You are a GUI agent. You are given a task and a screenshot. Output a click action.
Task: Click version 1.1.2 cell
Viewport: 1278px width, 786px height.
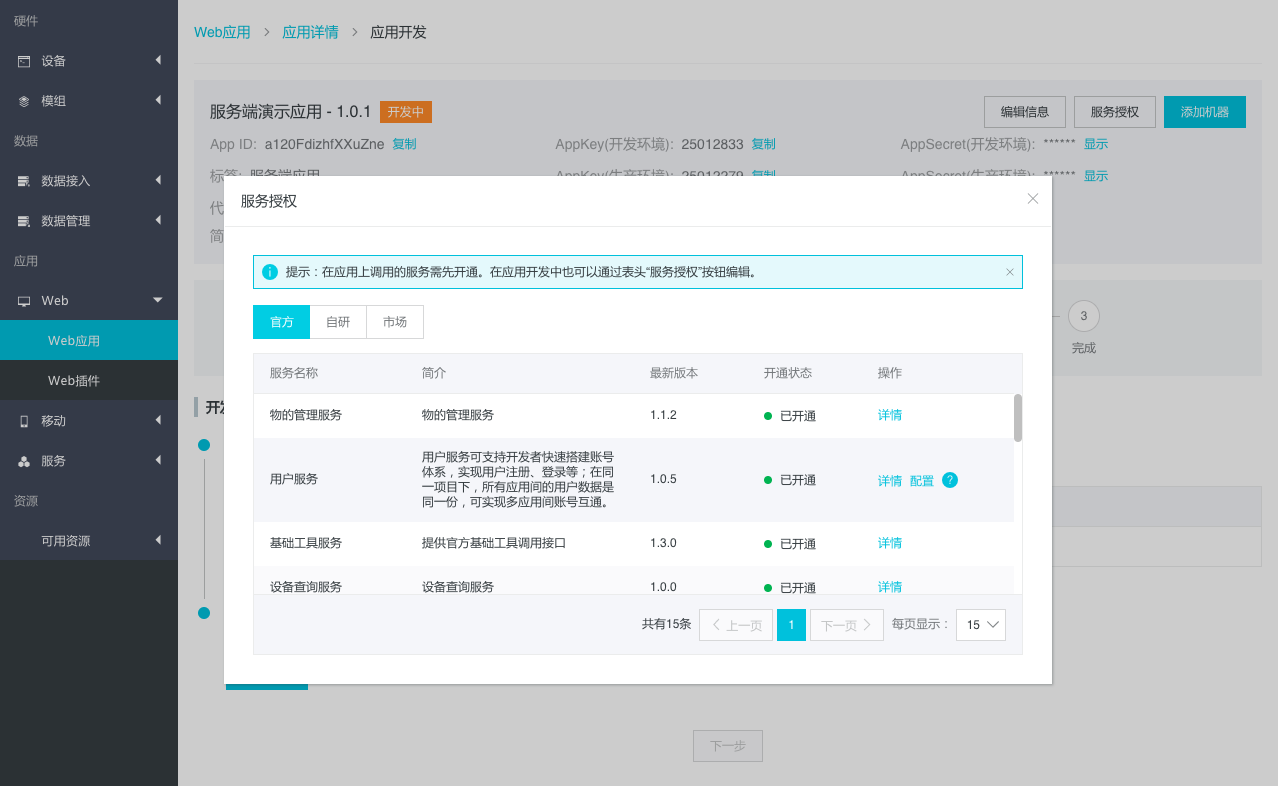click(663, 415)
